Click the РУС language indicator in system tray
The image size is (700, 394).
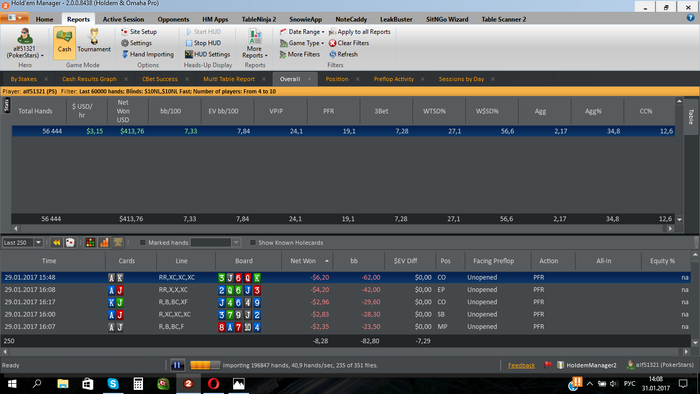629,383
